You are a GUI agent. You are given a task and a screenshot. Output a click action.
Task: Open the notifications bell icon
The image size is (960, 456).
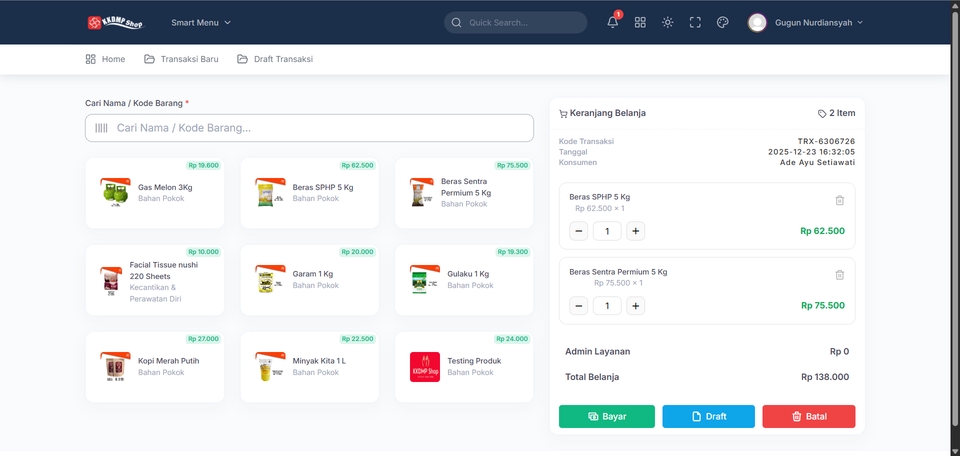pos(612,23)
